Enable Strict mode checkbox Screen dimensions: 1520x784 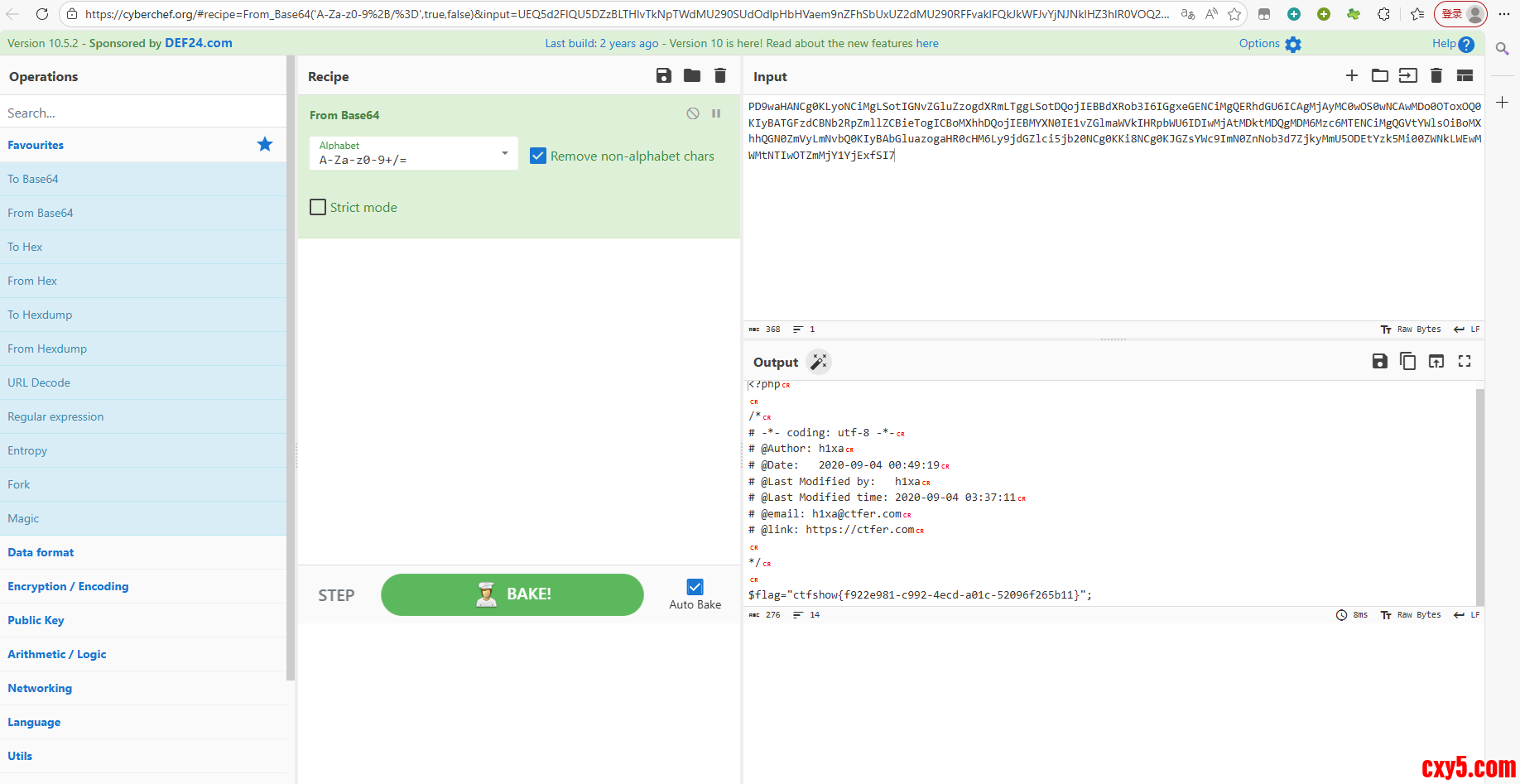pyautogui.click(x=318, y=207)
